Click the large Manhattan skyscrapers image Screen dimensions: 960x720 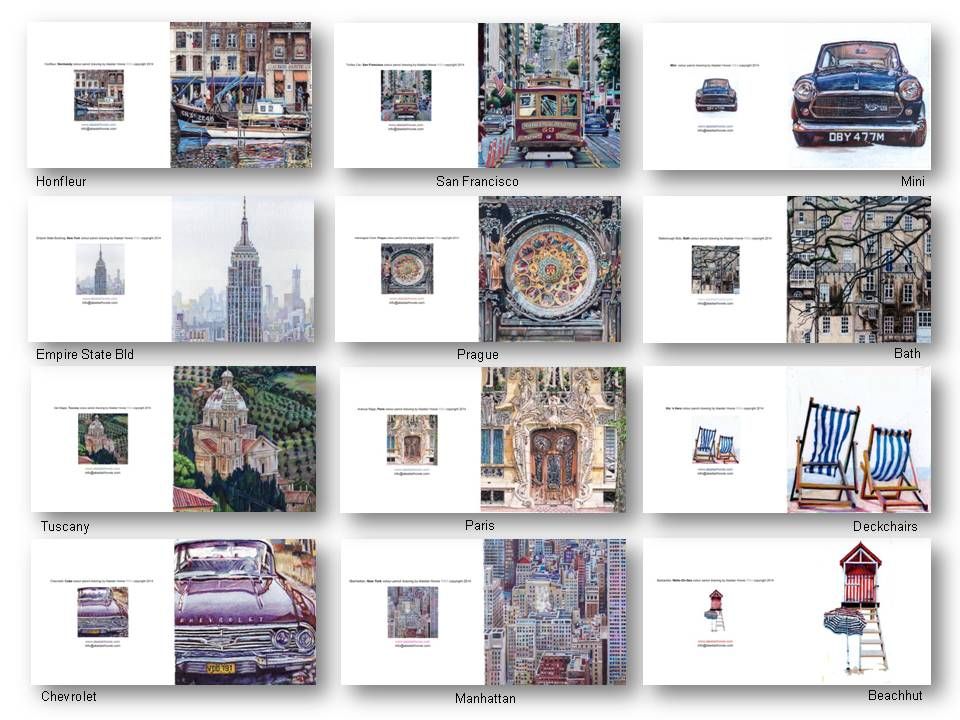[x=554, y=612]
